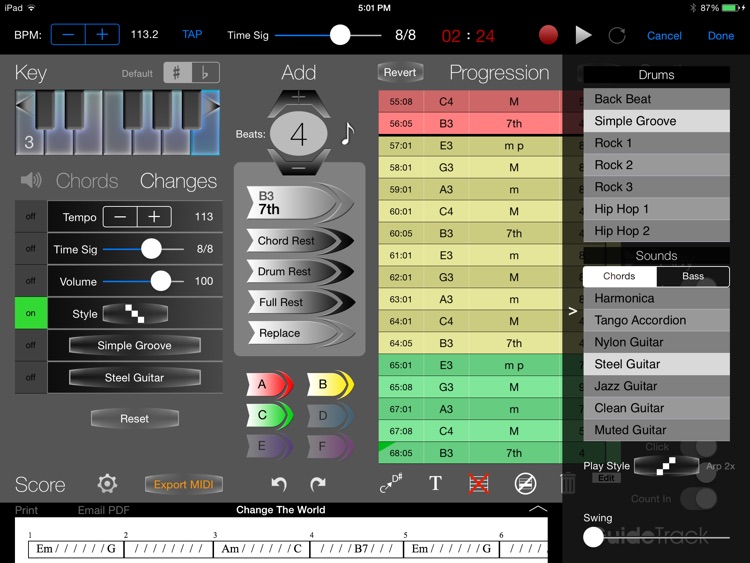This screenshot has width=750, height=563.
Task: Open the Steel Guitar sound selector
Action: coord(134,377)
